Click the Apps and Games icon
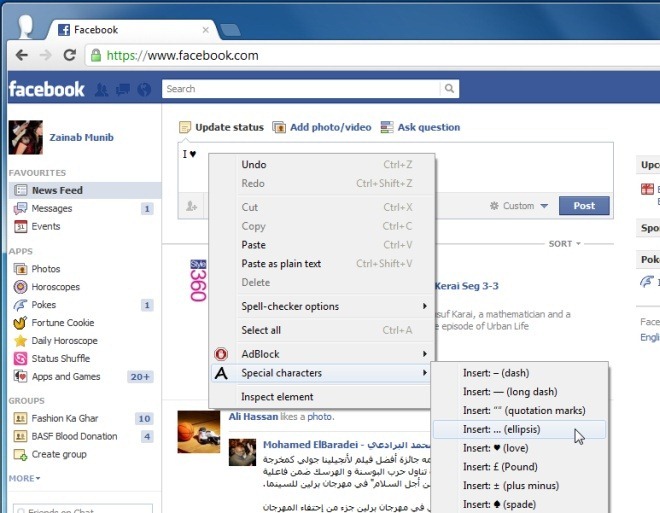This screenshot has width=660, height=513. [20, 376]
